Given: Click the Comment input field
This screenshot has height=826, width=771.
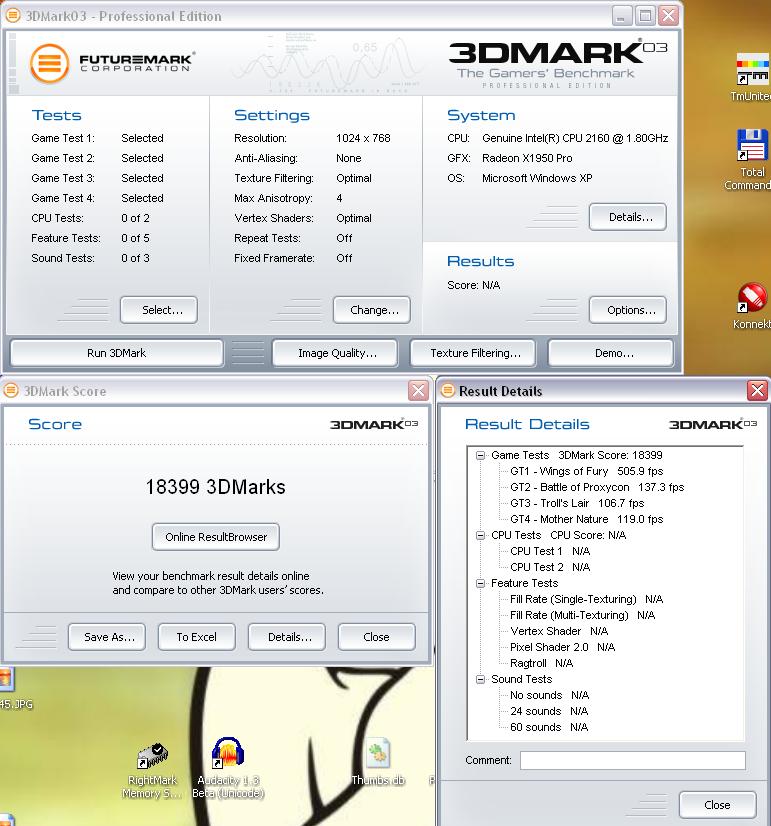Looking at the screenshot, I should pos(633,760).
